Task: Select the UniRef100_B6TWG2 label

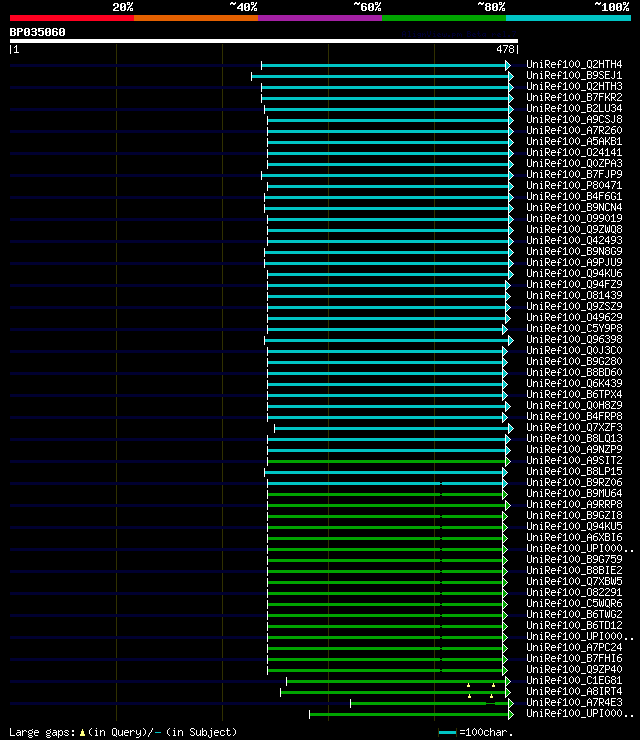Action: [x=574, y=614]
